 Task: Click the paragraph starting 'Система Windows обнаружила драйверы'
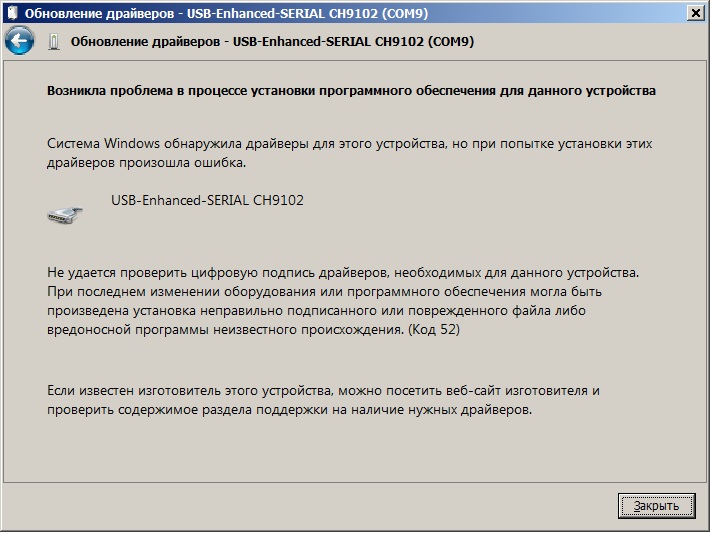coord(350,153)
